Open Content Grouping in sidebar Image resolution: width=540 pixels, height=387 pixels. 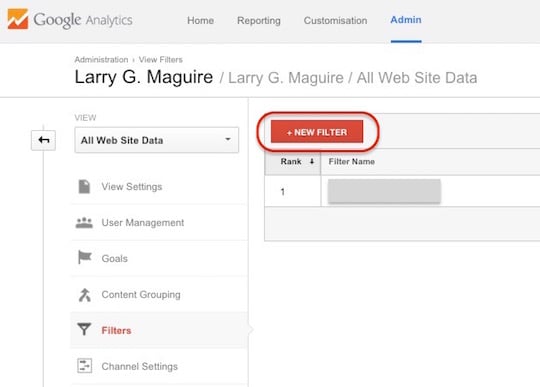click(x=159, y=295)
